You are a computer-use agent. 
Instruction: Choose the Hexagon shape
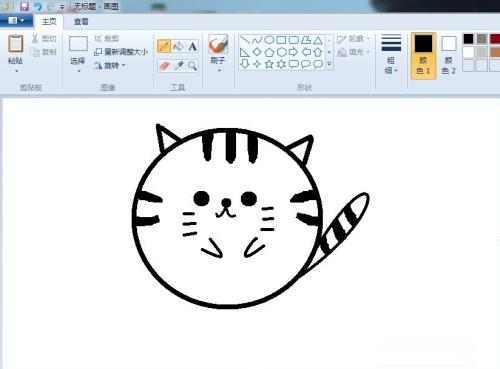(281, 52)
